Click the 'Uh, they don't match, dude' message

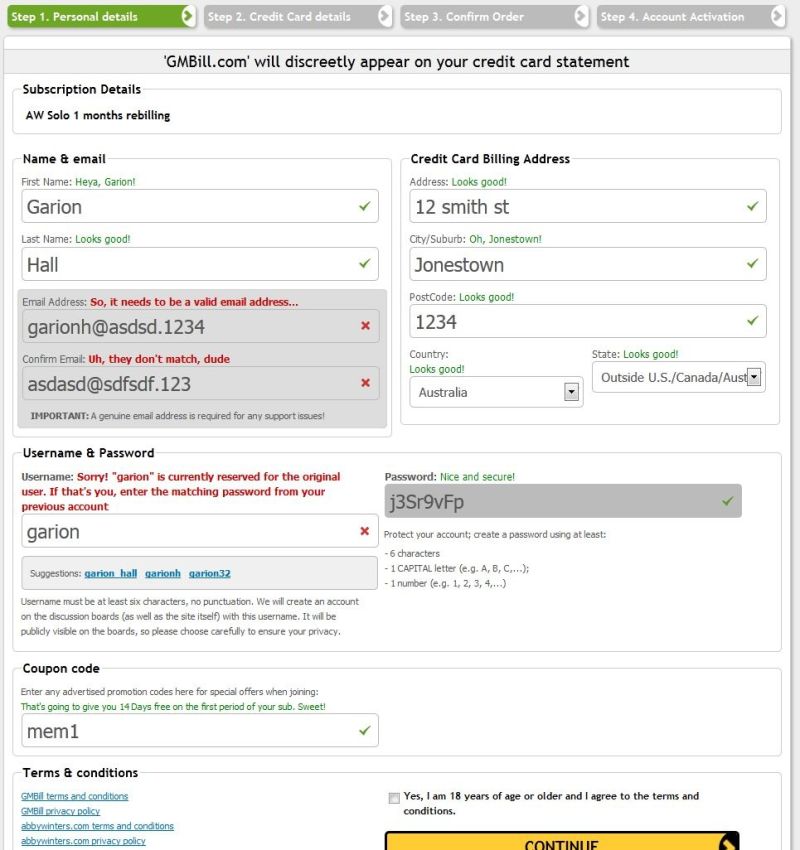[159, 359]
